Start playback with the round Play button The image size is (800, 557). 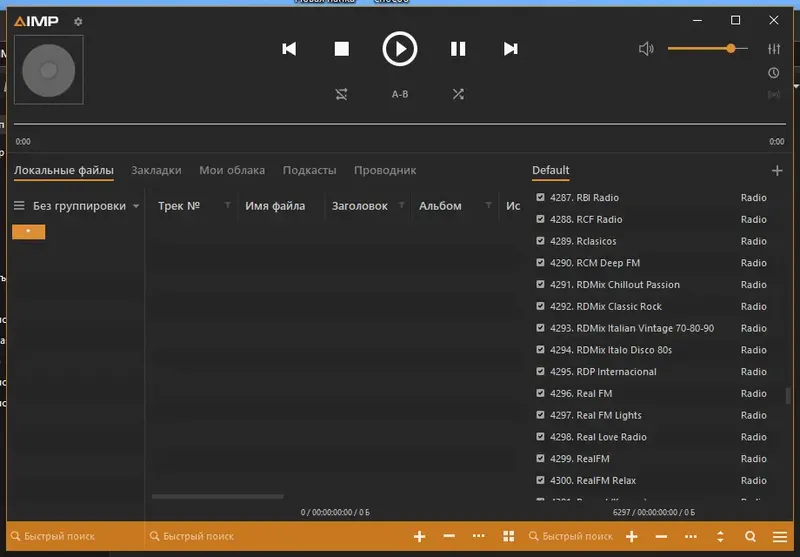click(400, 49)
